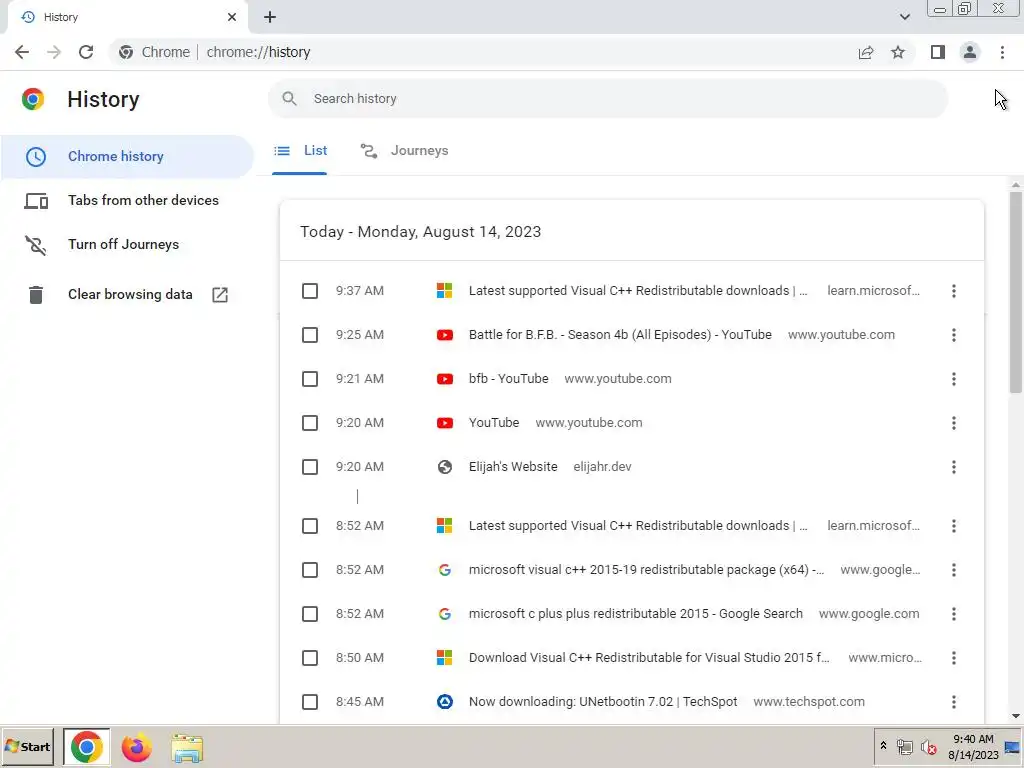Open a new tab with plus button
Screen dimensions: 1024x768
[270, 17]
